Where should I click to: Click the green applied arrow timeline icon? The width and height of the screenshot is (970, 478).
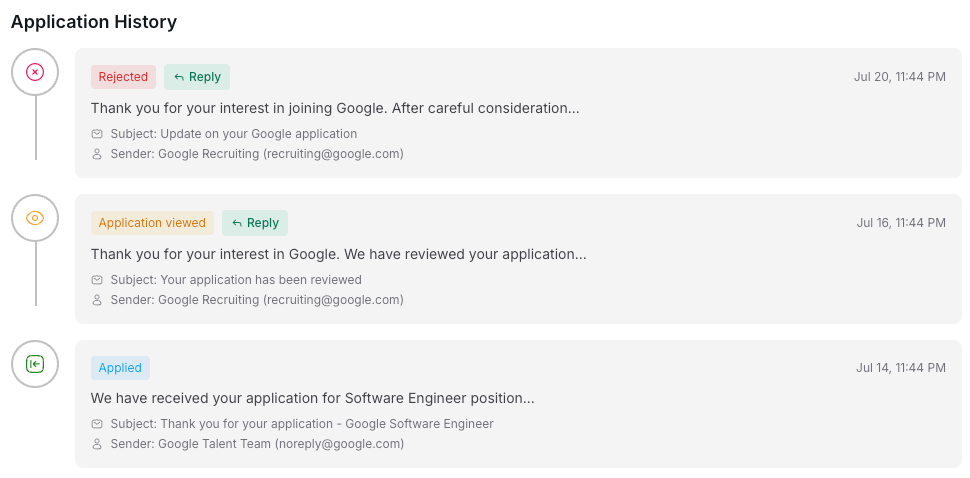35,364
